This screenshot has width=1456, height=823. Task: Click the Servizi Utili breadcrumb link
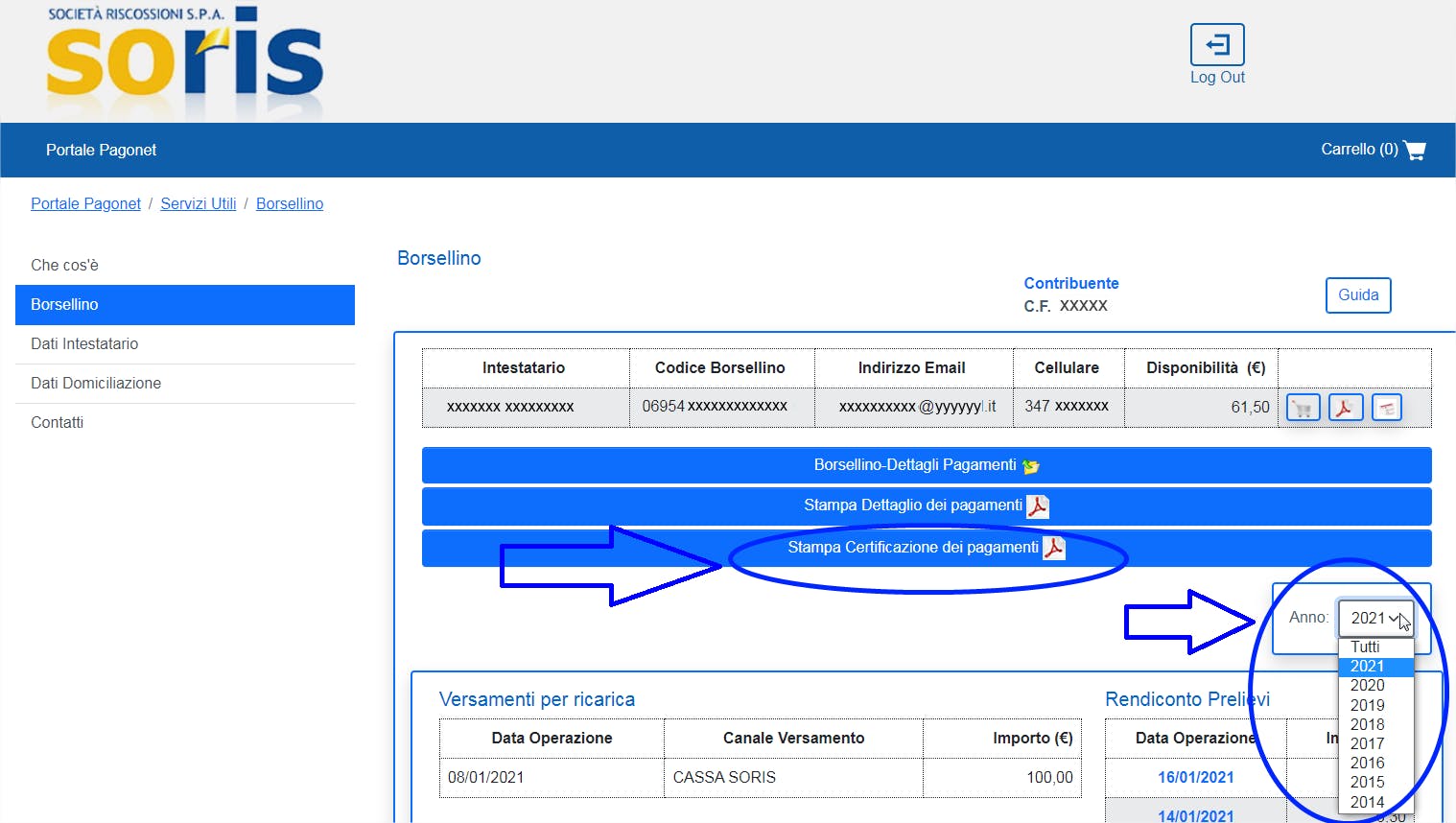click(198, 203)
